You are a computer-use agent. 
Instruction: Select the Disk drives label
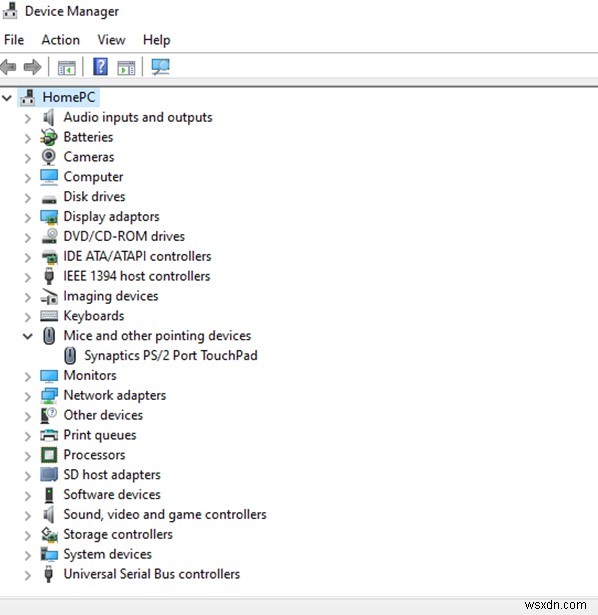[x=95, y=197]
